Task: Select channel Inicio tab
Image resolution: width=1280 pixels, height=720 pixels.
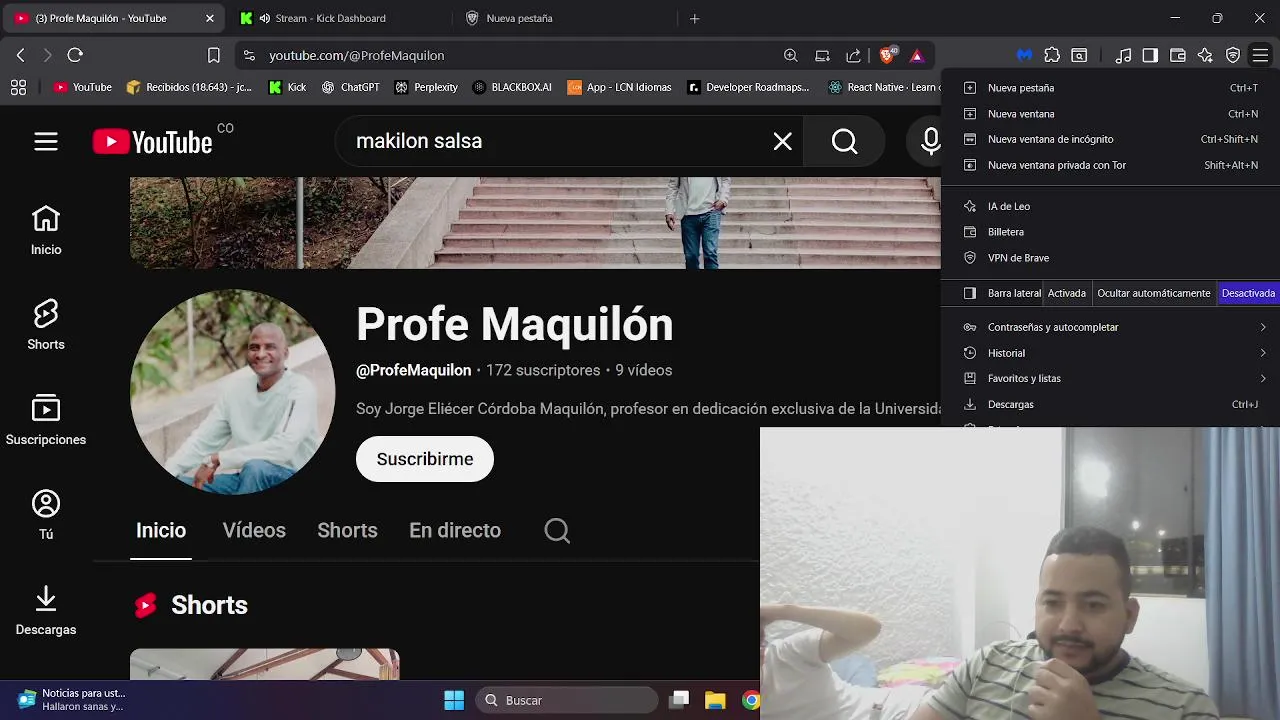Action: pos(161,531)
